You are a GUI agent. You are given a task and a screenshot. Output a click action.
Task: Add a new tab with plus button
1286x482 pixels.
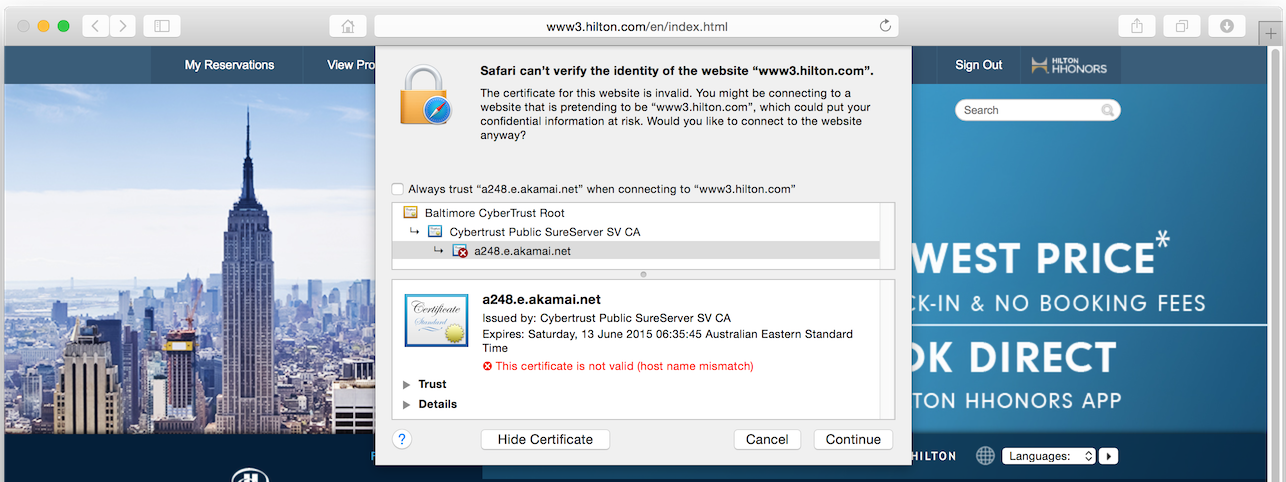1270,33
